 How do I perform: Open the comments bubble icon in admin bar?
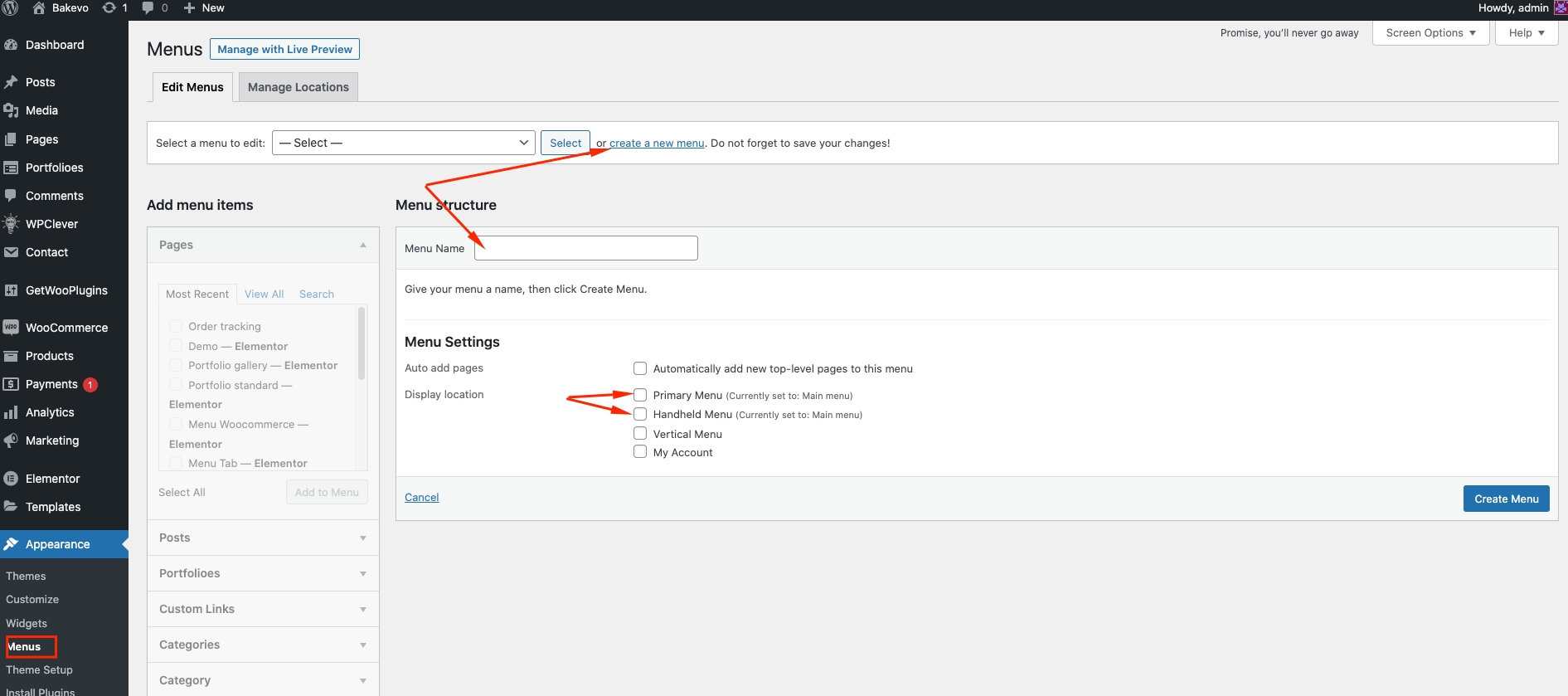coord(148,8)
